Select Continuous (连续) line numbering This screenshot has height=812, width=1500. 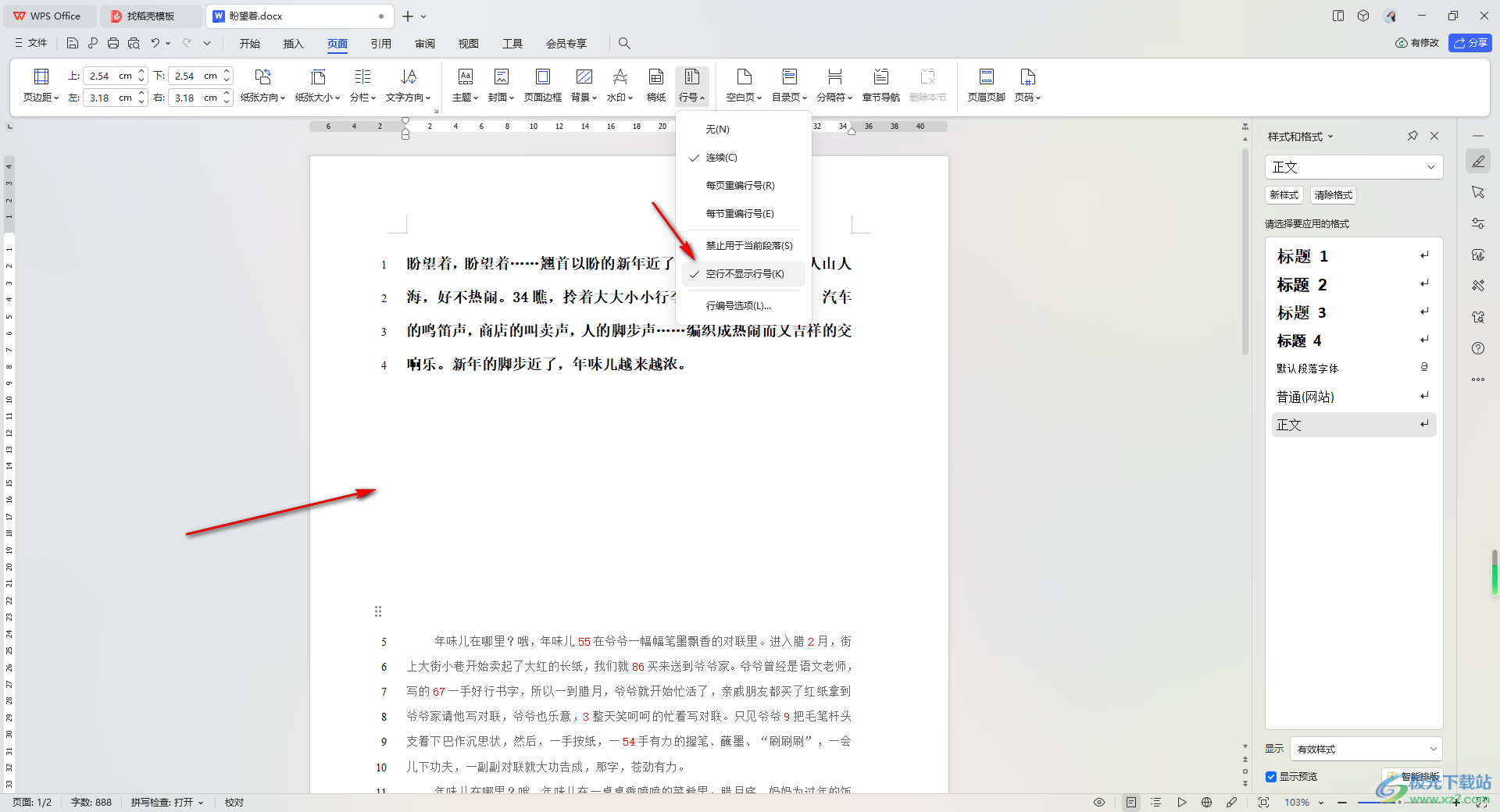[x=744, y=158]
